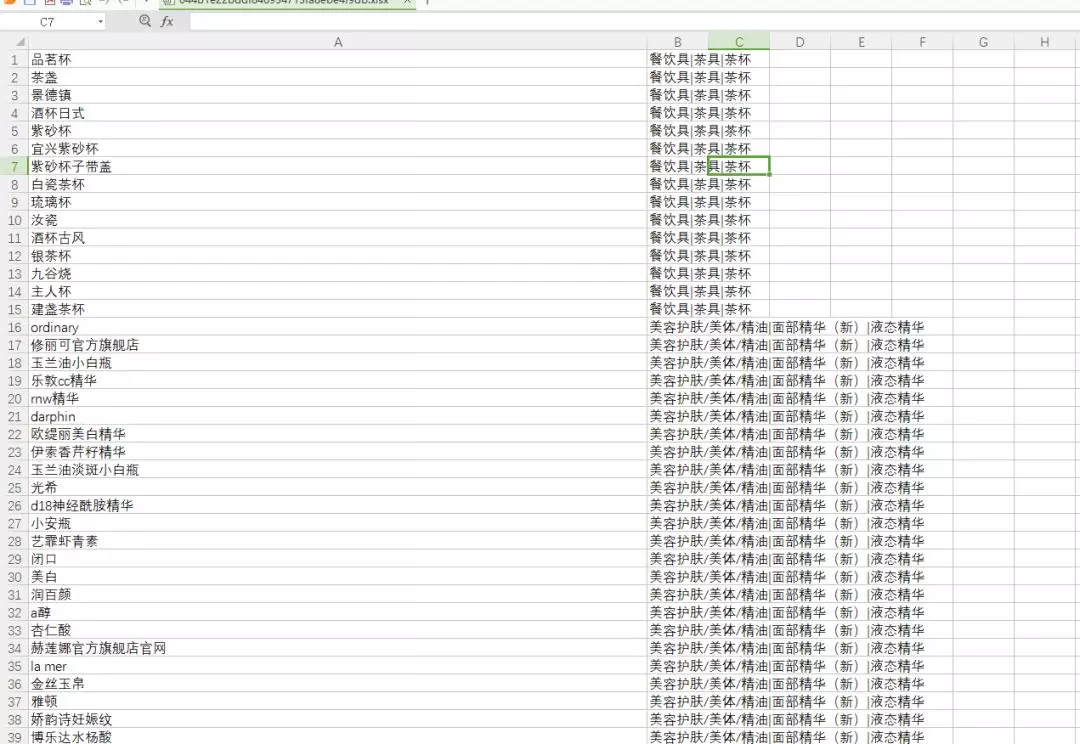This screenshot has width=1080, height=744.
Task: Select column G header
Action: 984,42
